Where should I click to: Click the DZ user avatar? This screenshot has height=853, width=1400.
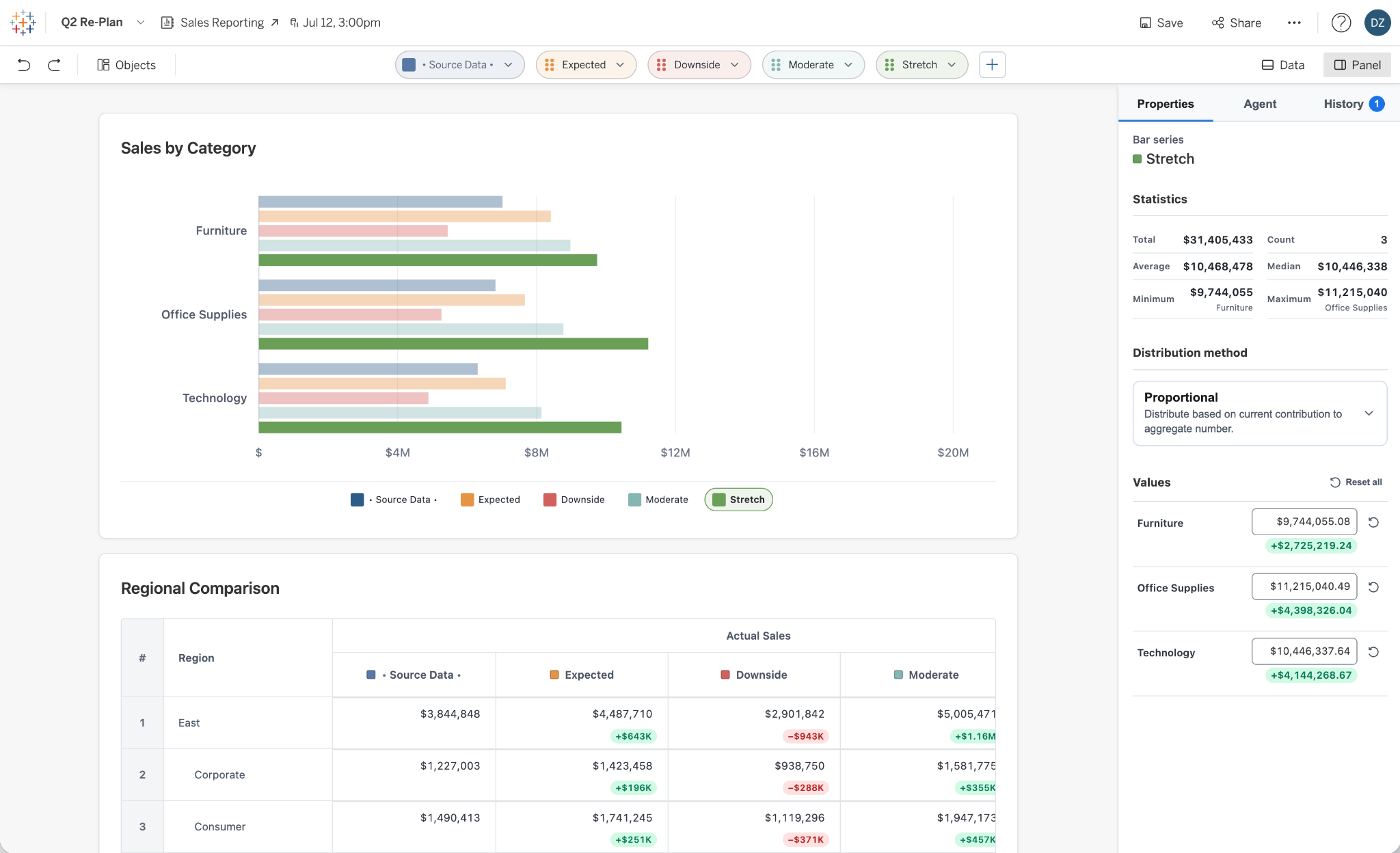pyautogui.click(x=1377, y=23)
